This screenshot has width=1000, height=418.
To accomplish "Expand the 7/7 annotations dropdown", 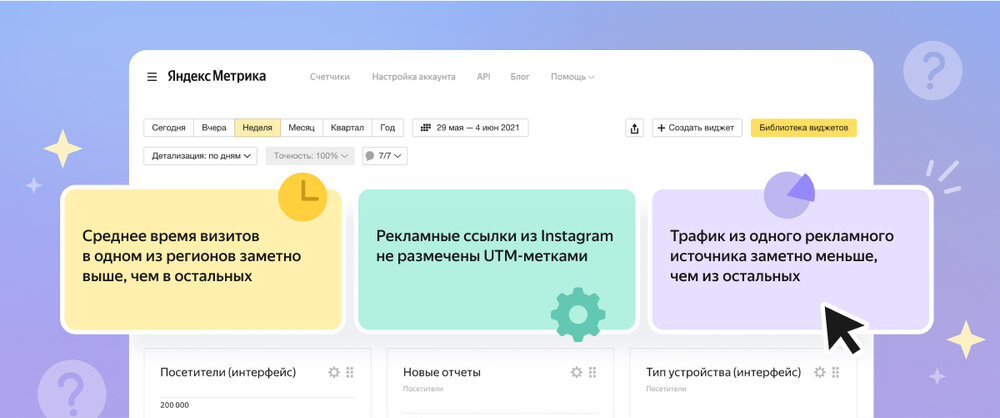I will pyautogui.click(x=385, y=156).
